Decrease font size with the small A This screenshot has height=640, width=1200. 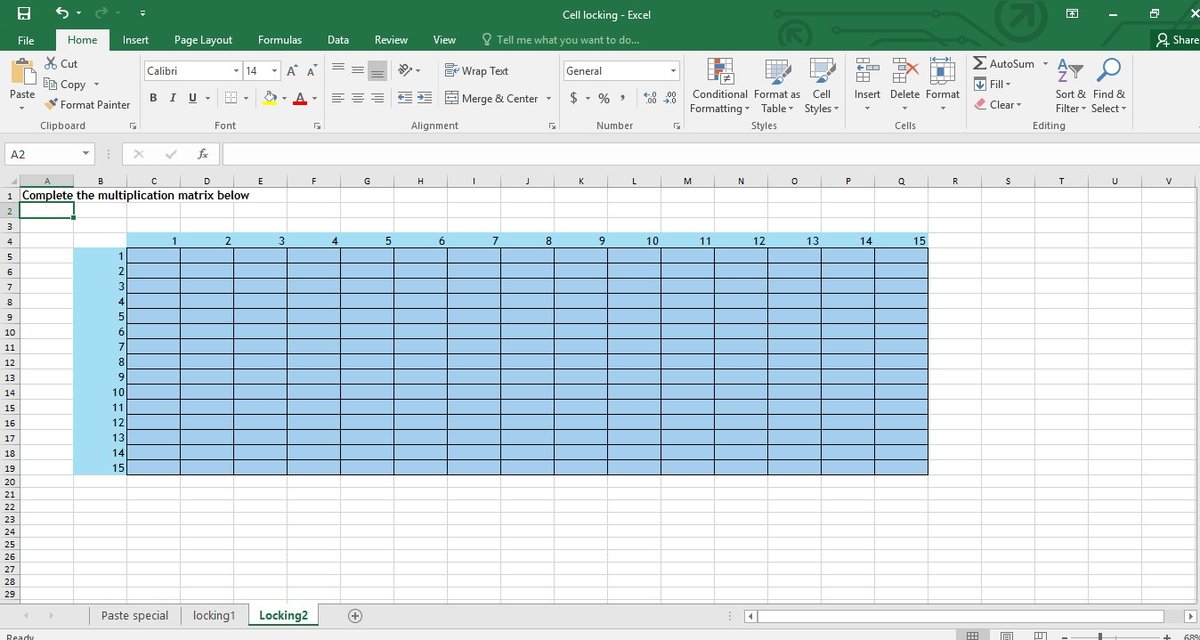point(311,71)
